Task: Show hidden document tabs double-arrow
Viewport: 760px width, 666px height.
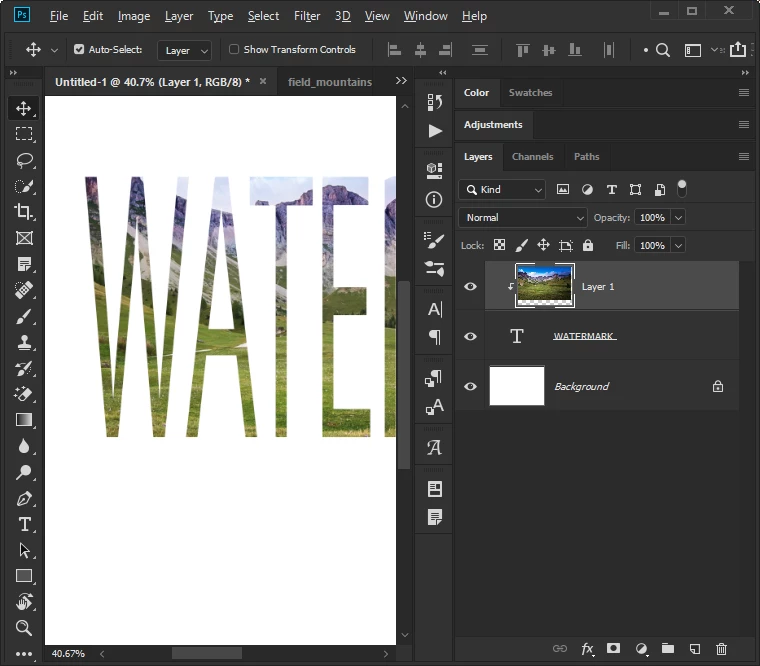Action: tap(401, 81)
